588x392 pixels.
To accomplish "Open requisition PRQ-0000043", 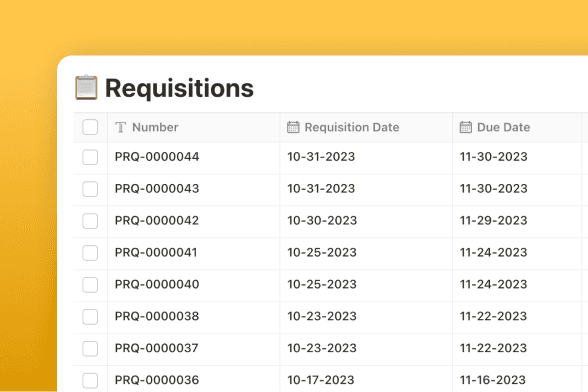I will (x=157, y=189).
